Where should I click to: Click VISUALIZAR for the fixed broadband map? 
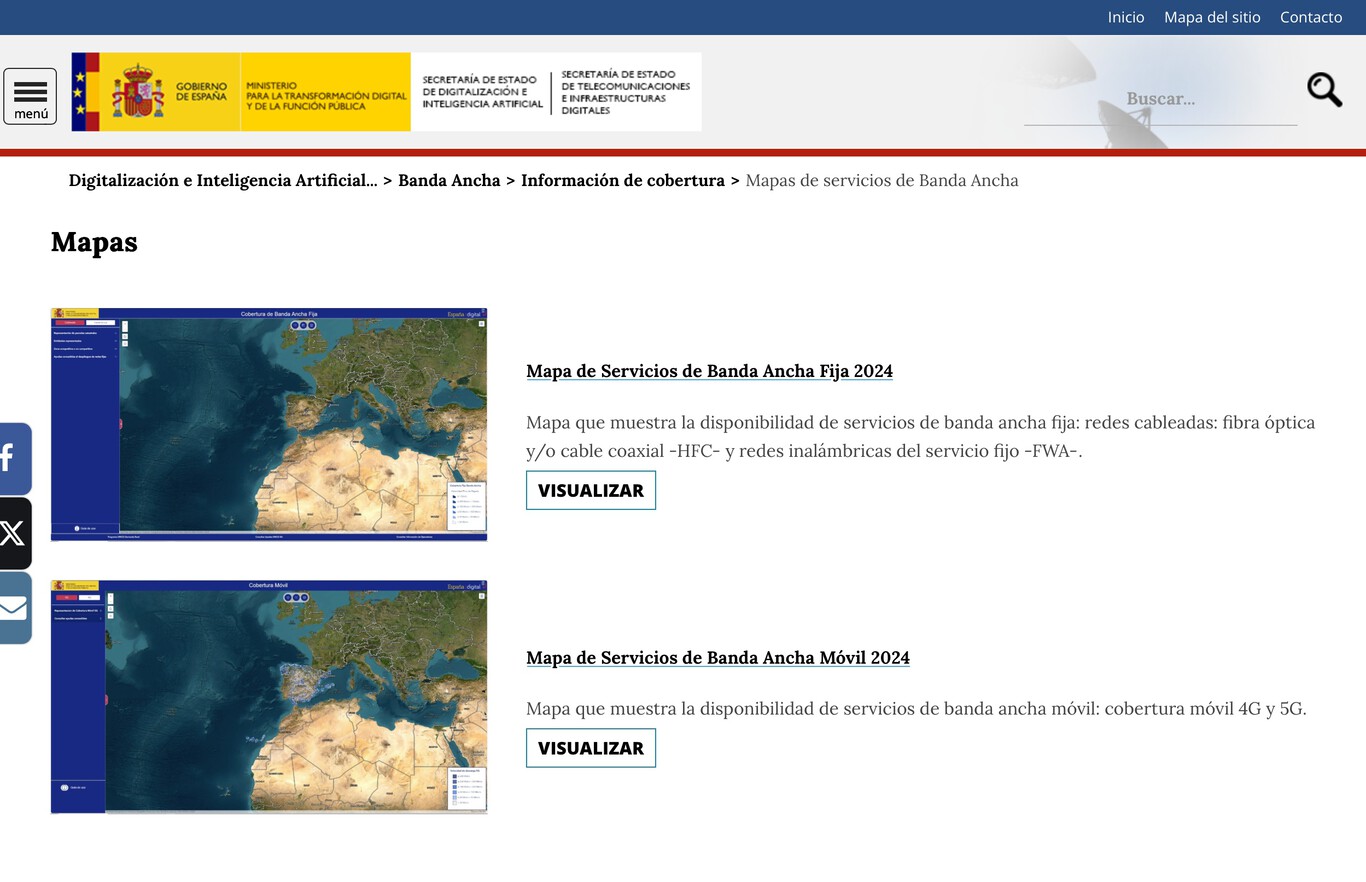click(591, 490)
